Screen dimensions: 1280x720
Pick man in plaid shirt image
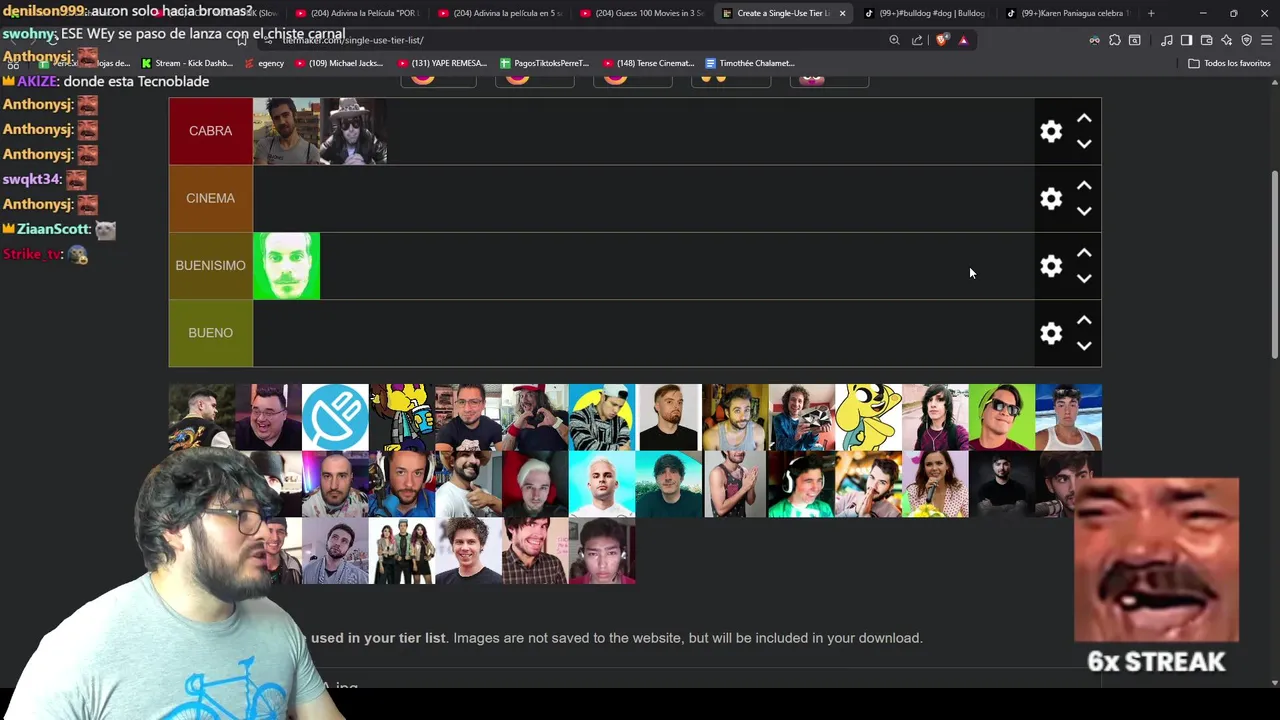535,551
